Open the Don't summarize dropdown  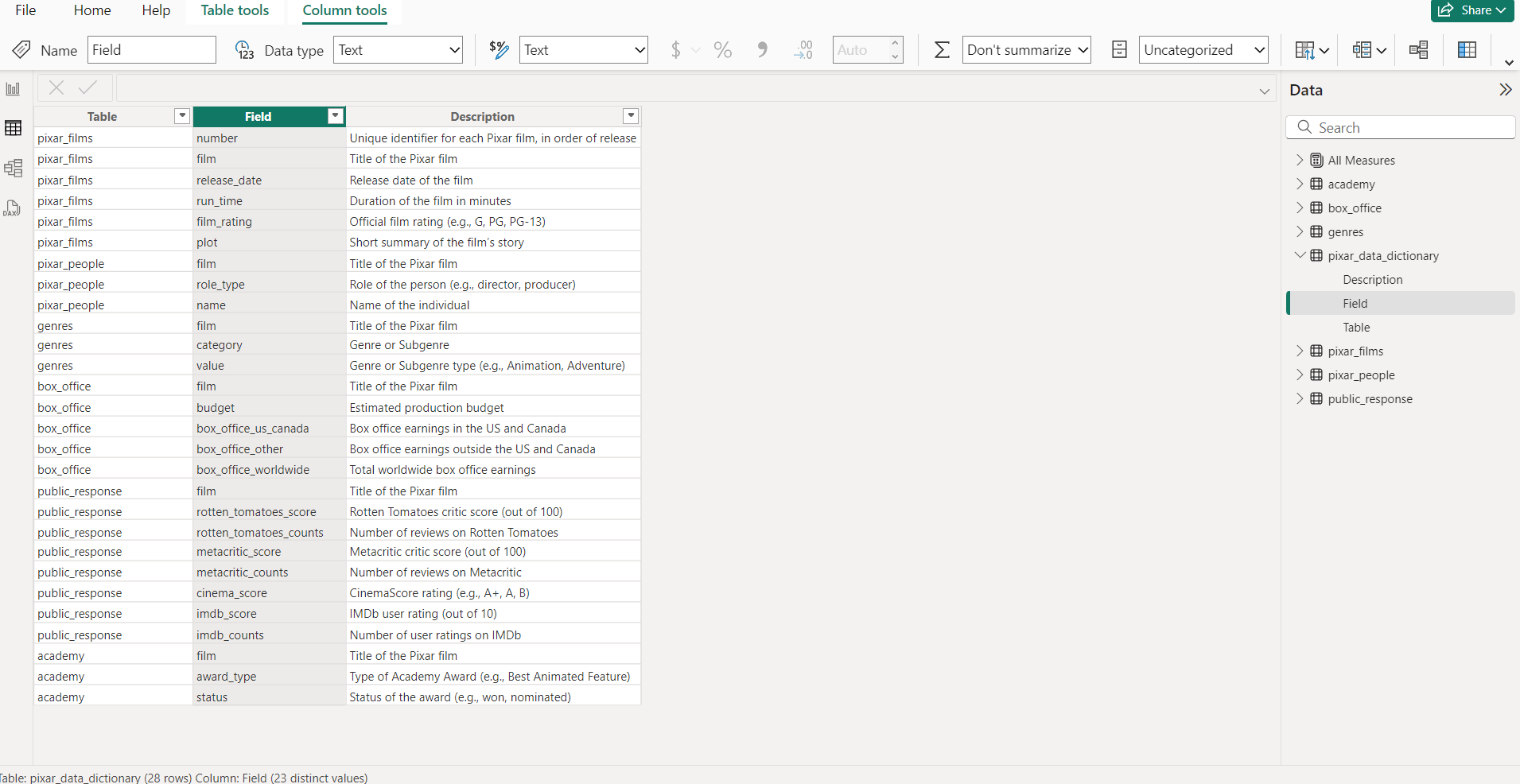(1026, 50)
